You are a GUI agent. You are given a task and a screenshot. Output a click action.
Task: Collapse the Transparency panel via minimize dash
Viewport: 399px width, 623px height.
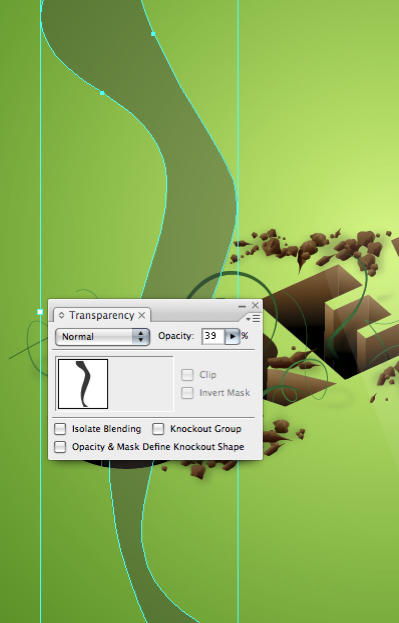242,306
